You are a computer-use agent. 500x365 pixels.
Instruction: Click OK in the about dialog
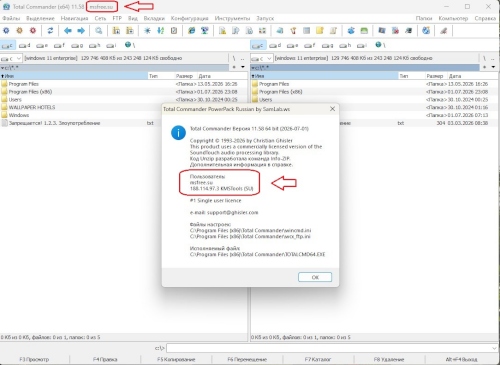(315, 277)
